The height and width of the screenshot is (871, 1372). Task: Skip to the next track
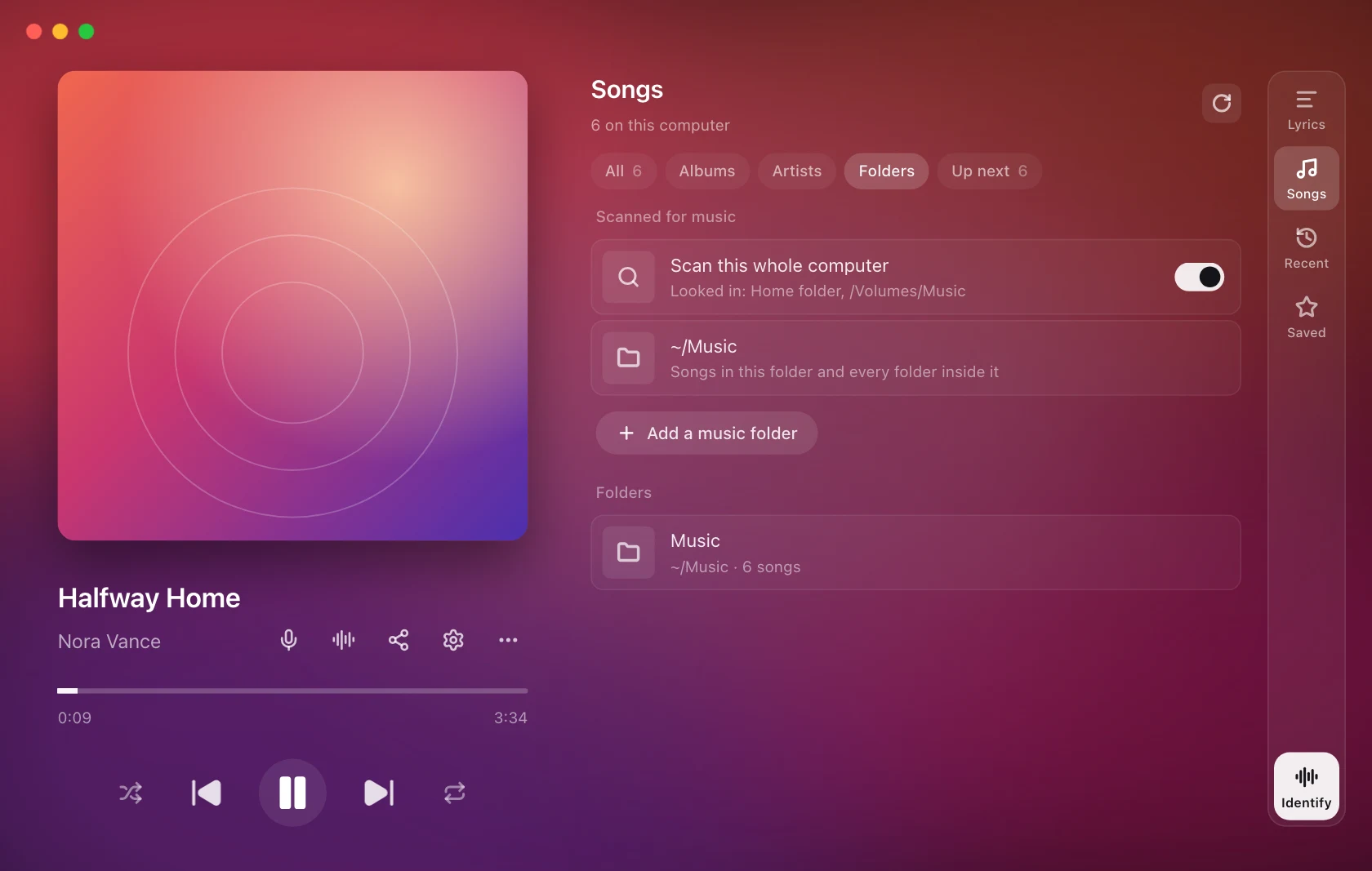(378, 793)
